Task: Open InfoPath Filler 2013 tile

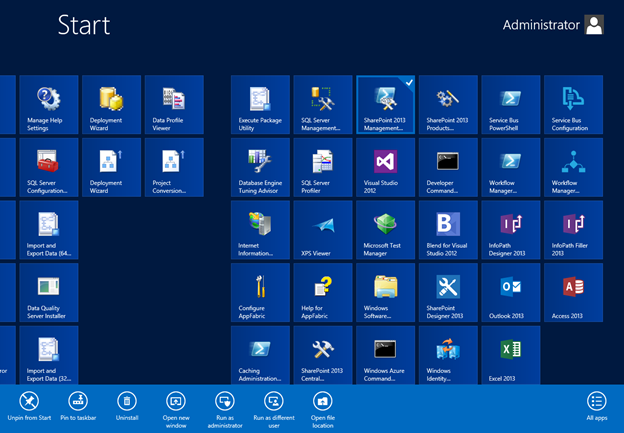Action: pos(573,230)
